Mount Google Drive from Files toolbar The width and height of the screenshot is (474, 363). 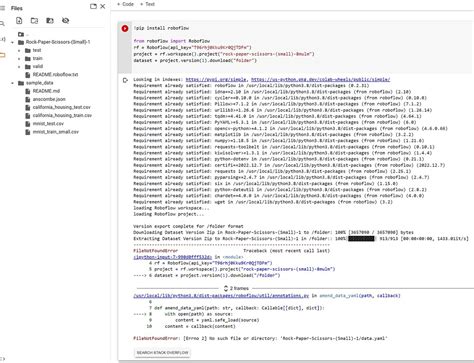(x=50, y=21)
